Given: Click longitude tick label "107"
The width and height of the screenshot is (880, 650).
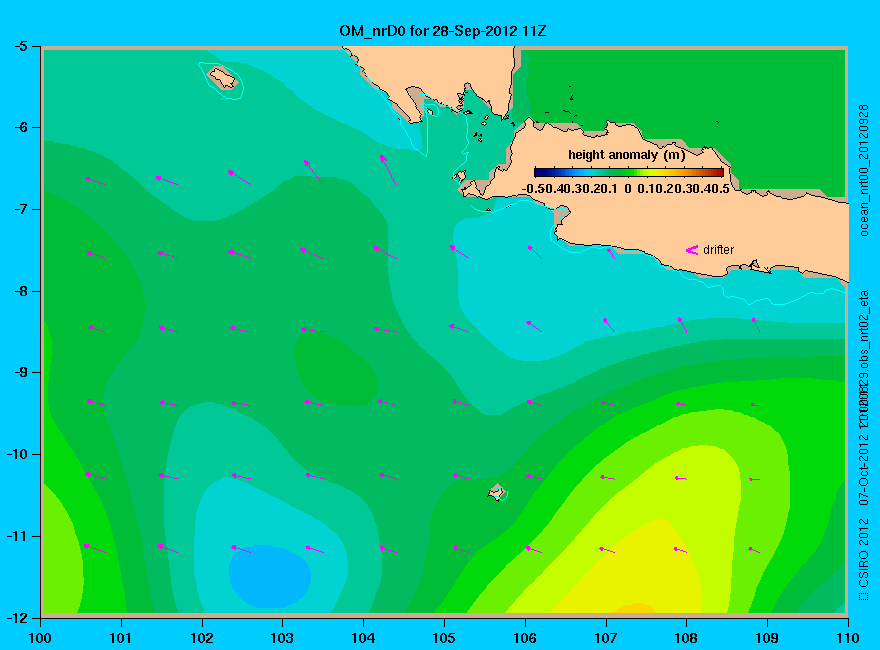Looking at the screenshot, I should click(606, 638).
